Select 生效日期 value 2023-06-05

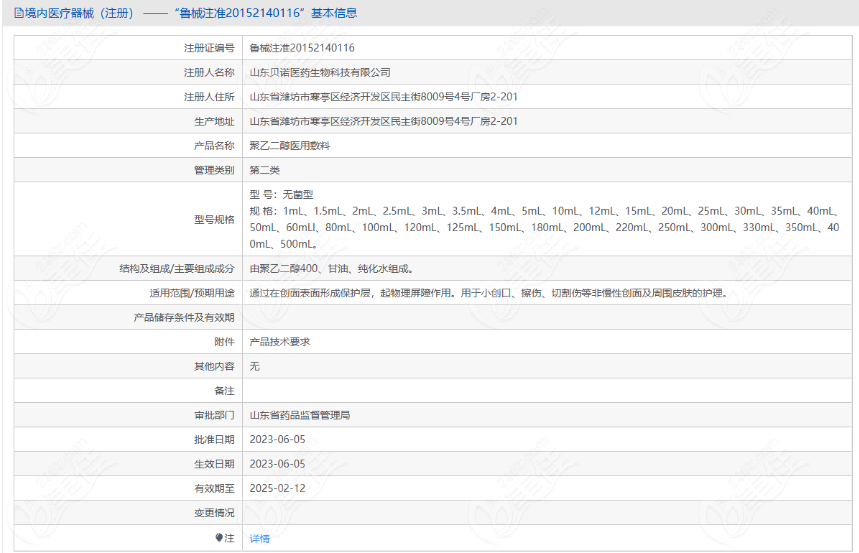[x=277, y=464]
